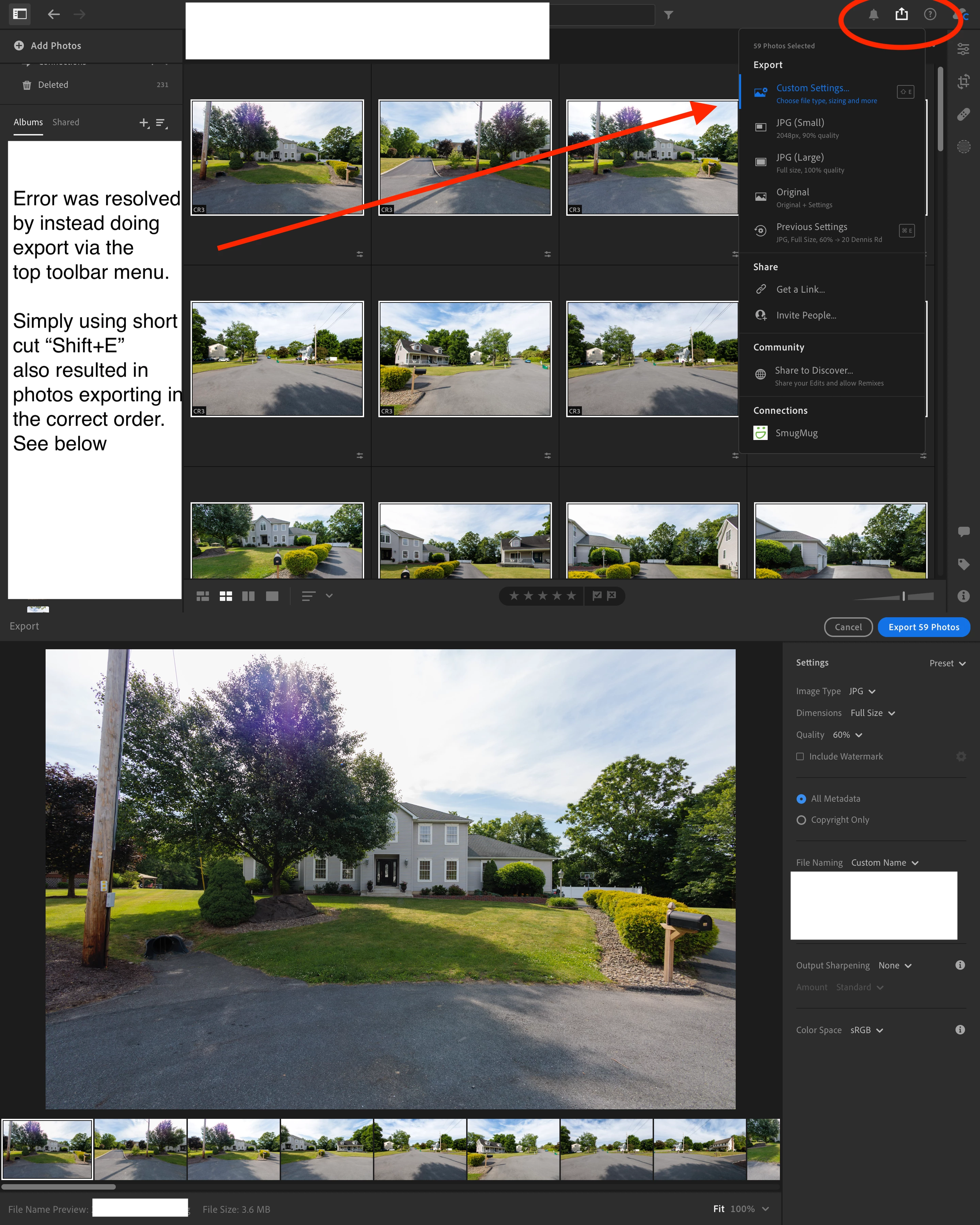Click the filter funnel icon

point(669,15)
